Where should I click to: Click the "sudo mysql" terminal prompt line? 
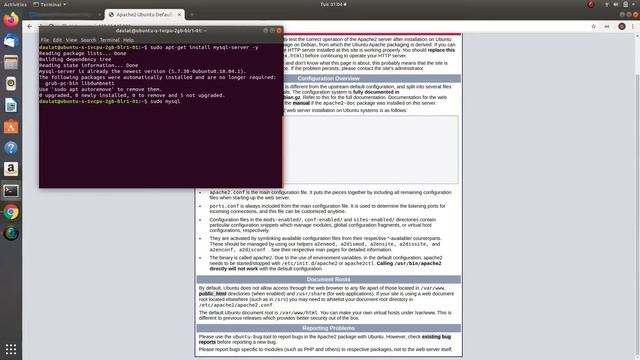pos(110,101)
